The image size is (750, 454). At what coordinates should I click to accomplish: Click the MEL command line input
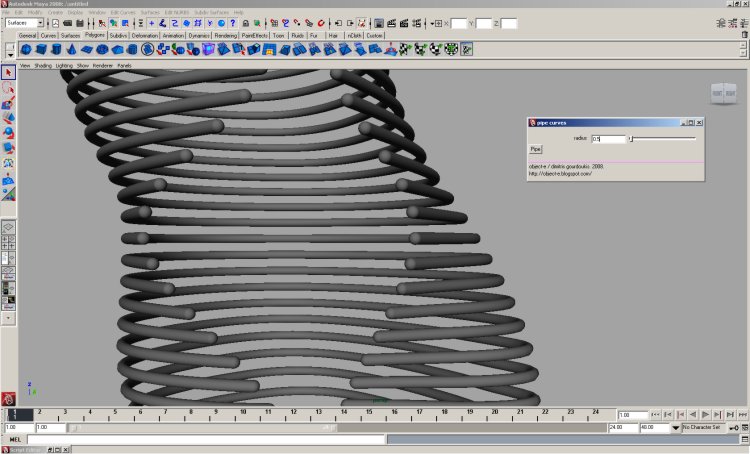206,439
